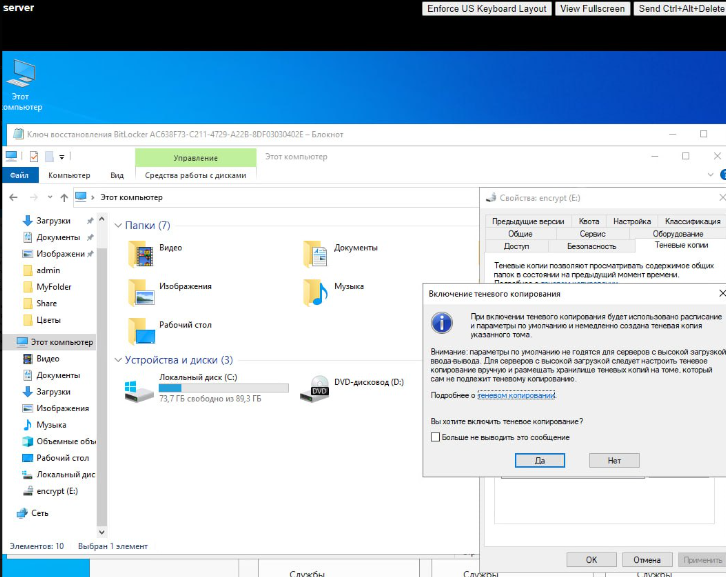Click the Properties quick access toolbar icon
Screen dimensions: 726x577
point(34,157)
